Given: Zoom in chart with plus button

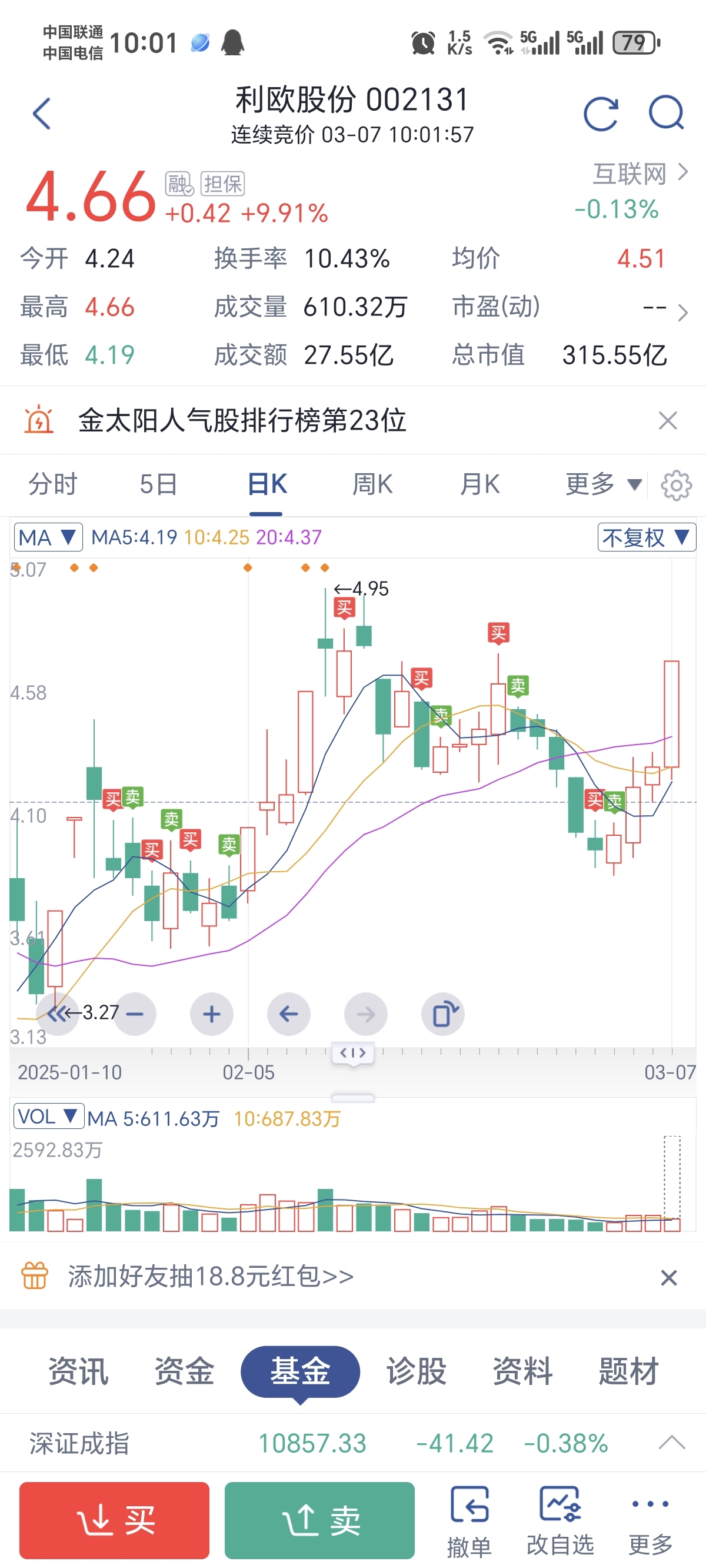Looking at the screenshot, I should point(211,1014).
